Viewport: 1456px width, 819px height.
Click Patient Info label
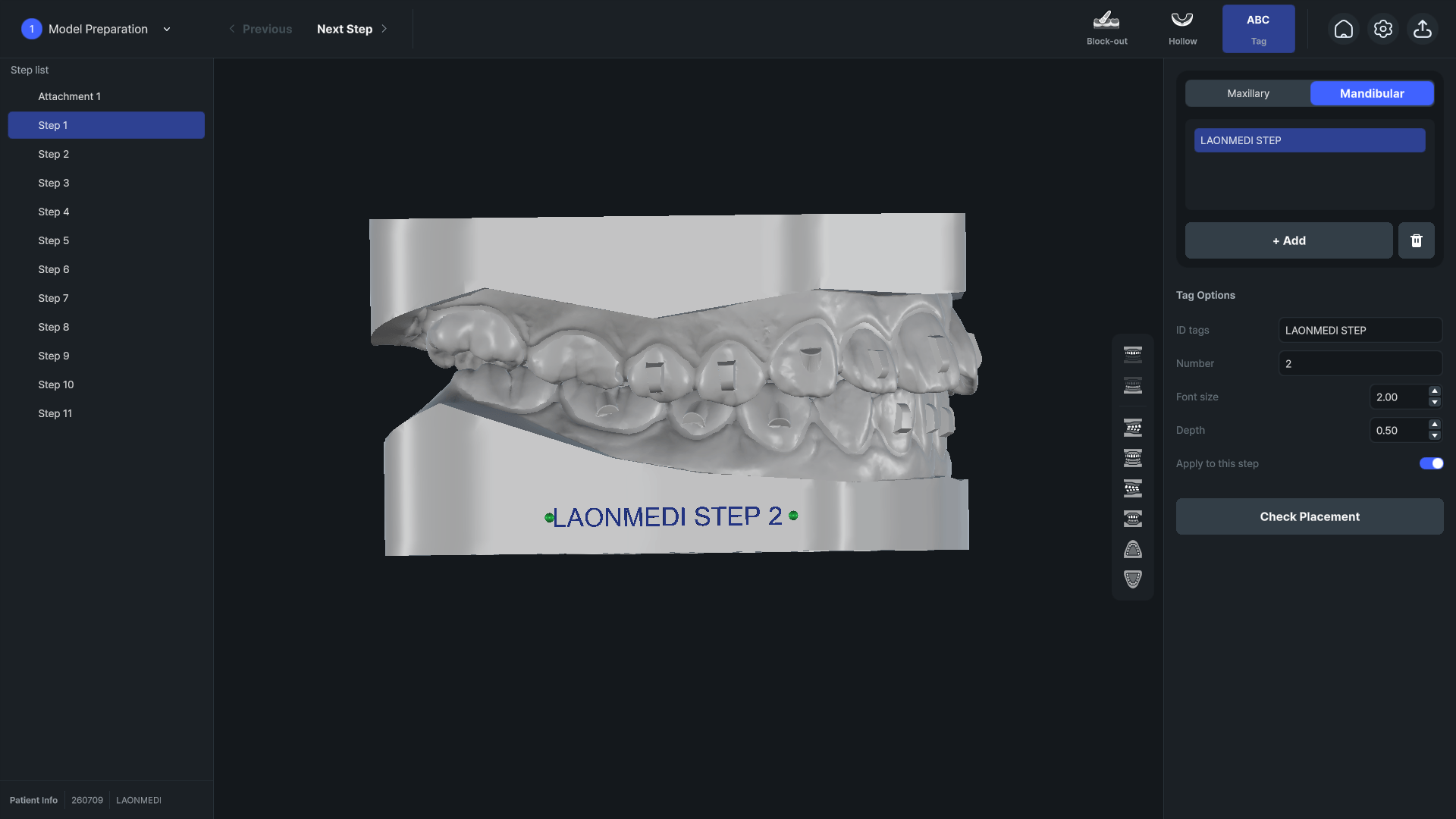point(33,800)
